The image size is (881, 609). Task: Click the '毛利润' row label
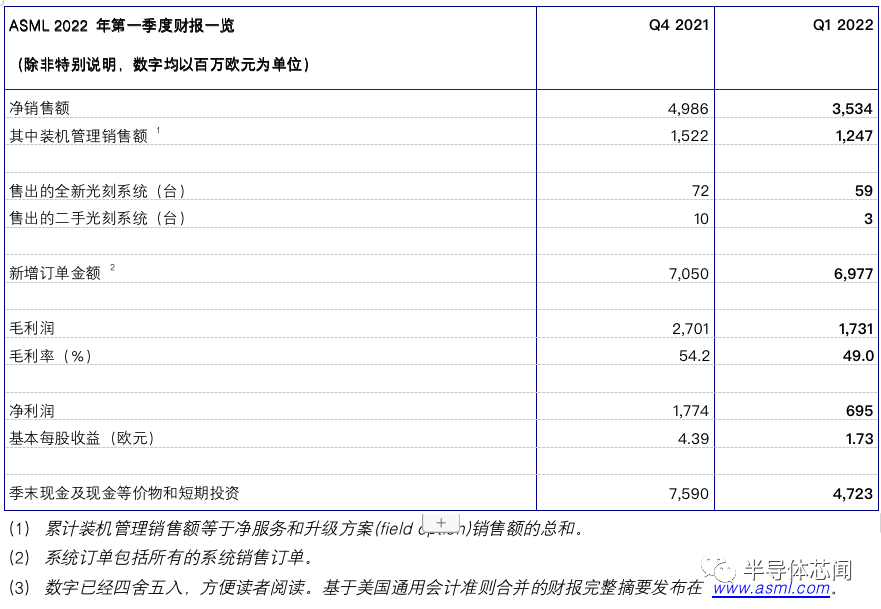tap(32, 328)
